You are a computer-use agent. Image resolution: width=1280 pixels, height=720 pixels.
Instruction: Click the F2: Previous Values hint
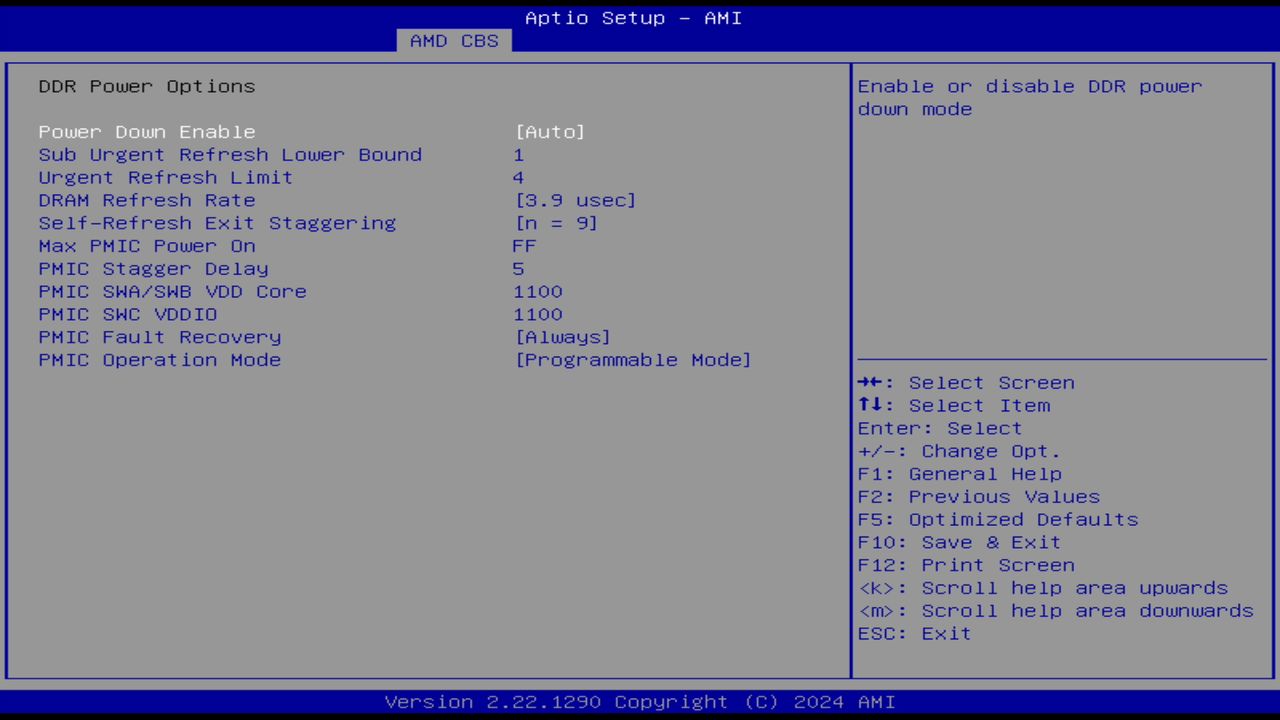[979, 497]
